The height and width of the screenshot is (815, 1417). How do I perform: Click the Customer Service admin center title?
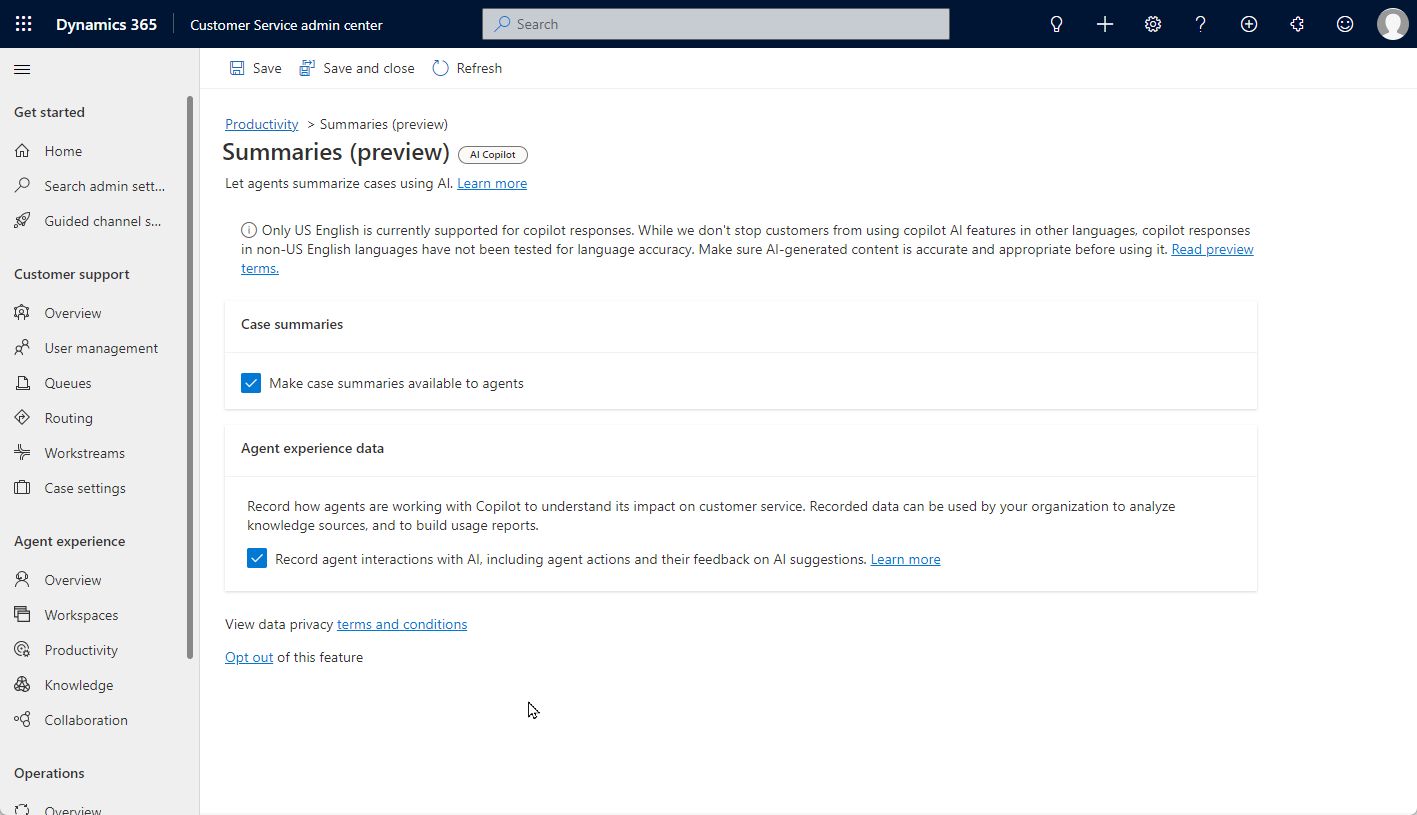(x=286, y=25)
